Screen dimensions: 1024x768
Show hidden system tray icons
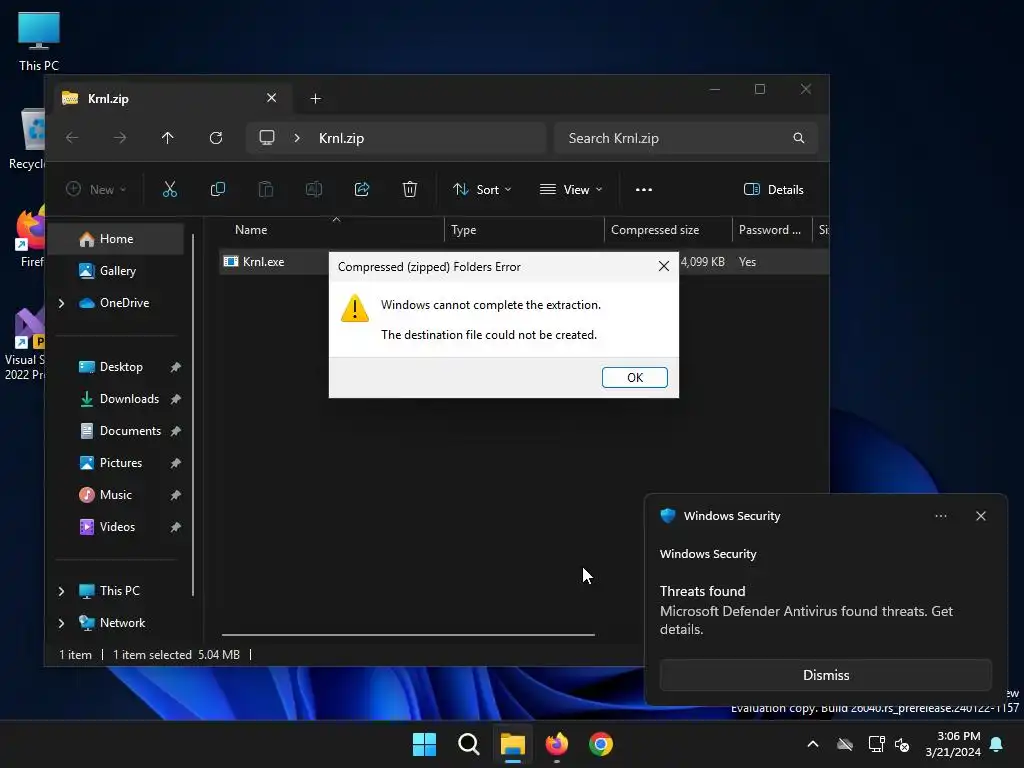click(x=812, y=744)
